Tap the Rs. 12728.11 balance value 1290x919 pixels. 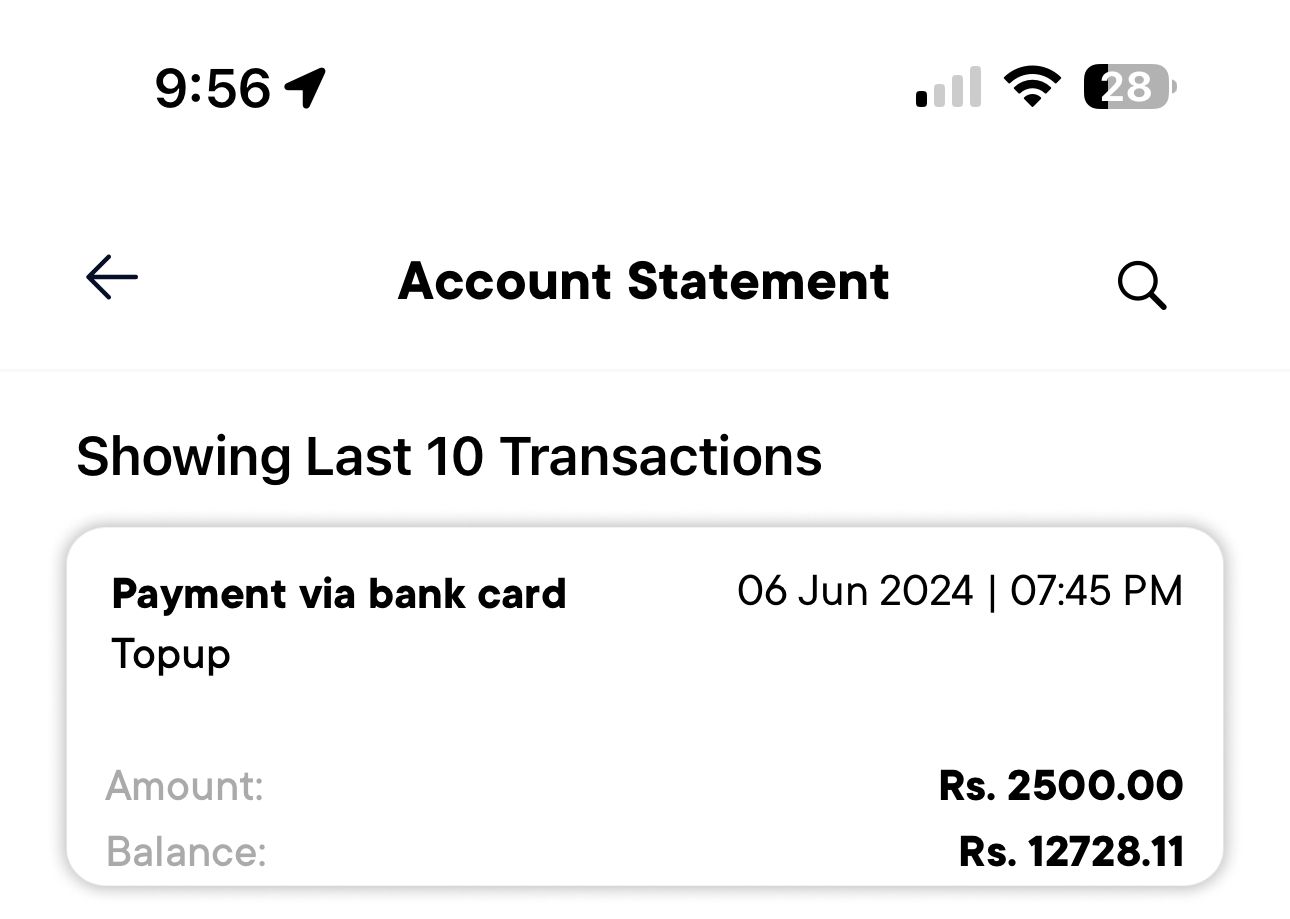coord(1070,852)
